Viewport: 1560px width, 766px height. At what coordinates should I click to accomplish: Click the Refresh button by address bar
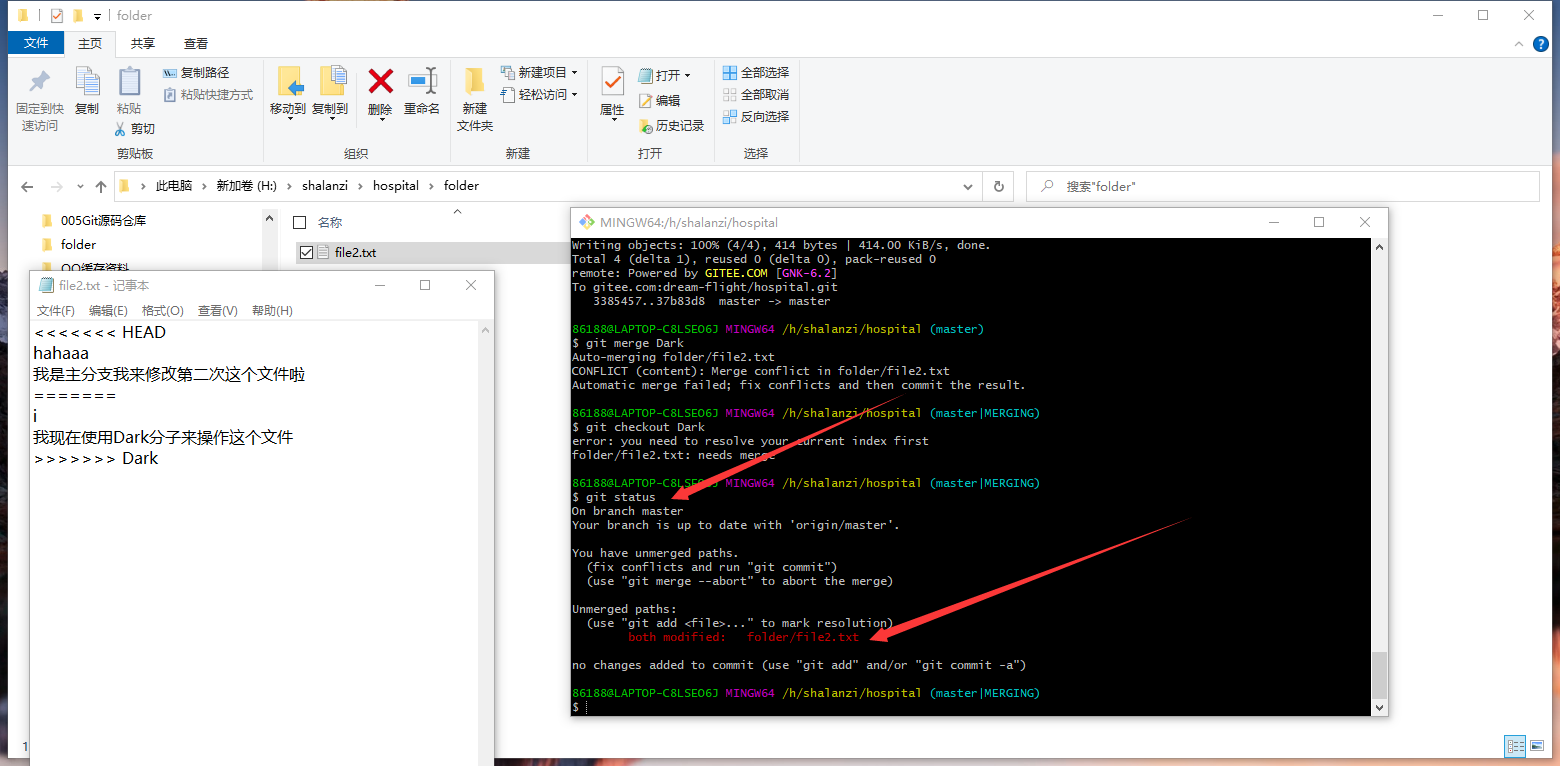pyautogui.click(x=998, y=186)
